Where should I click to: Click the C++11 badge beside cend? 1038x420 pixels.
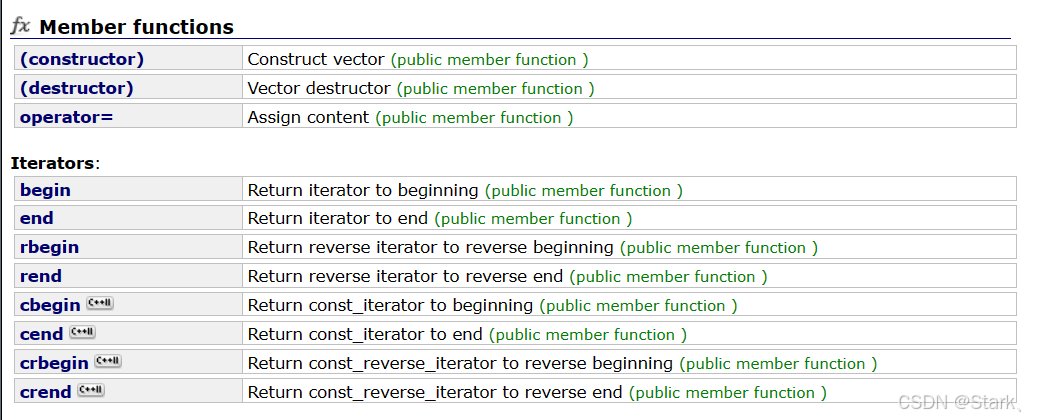[83, 332]
